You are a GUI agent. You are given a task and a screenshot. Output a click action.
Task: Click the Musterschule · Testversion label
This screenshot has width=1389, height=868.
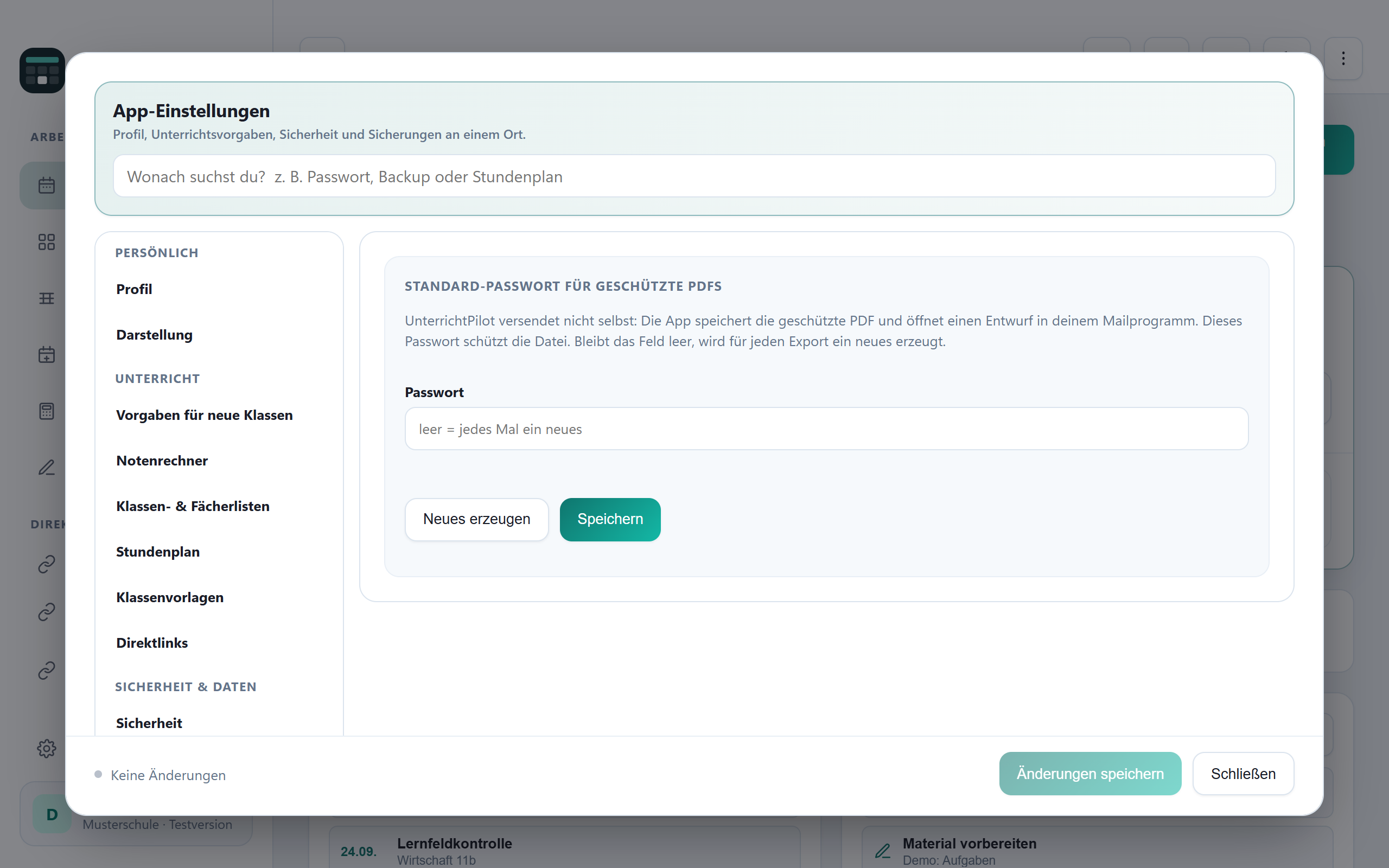point(157,824)
